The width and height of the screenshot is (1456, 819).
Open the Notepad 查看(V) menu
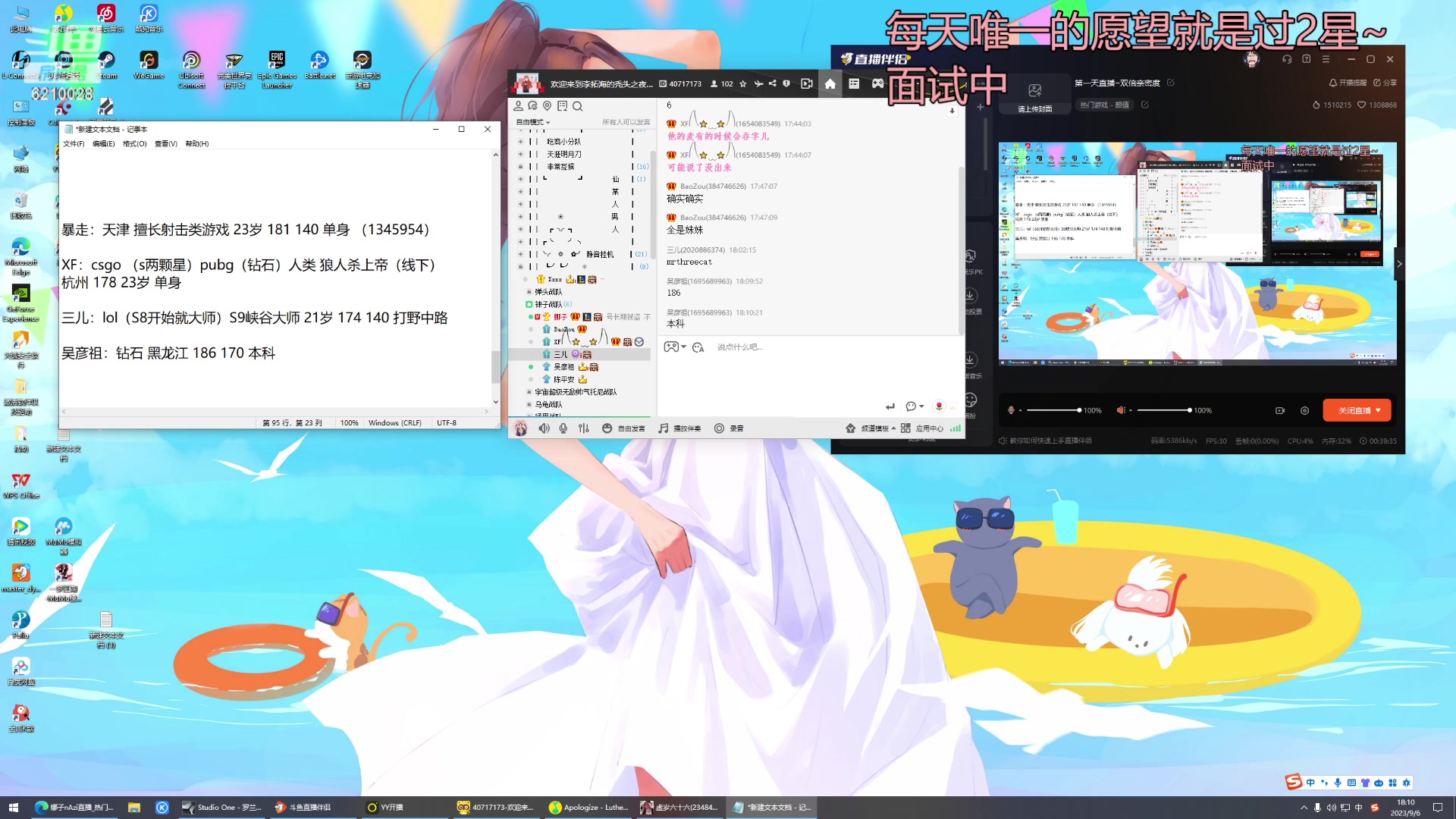point(166,144)
